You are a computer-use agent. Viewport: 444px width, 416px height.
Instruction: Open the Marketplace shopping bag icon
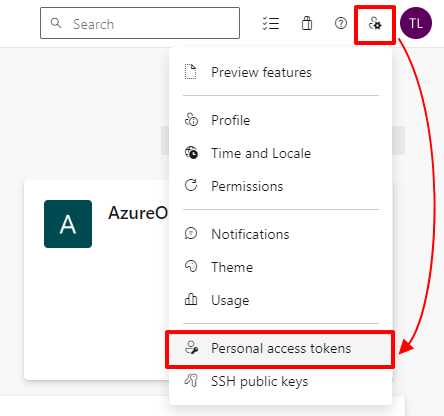[307, 23]
